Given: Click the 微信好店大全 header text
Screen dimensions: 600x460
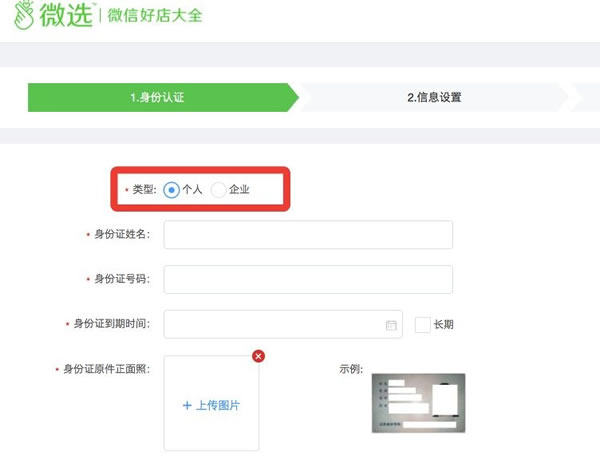Looking at the screenshot, I should [x=155, y=15].
